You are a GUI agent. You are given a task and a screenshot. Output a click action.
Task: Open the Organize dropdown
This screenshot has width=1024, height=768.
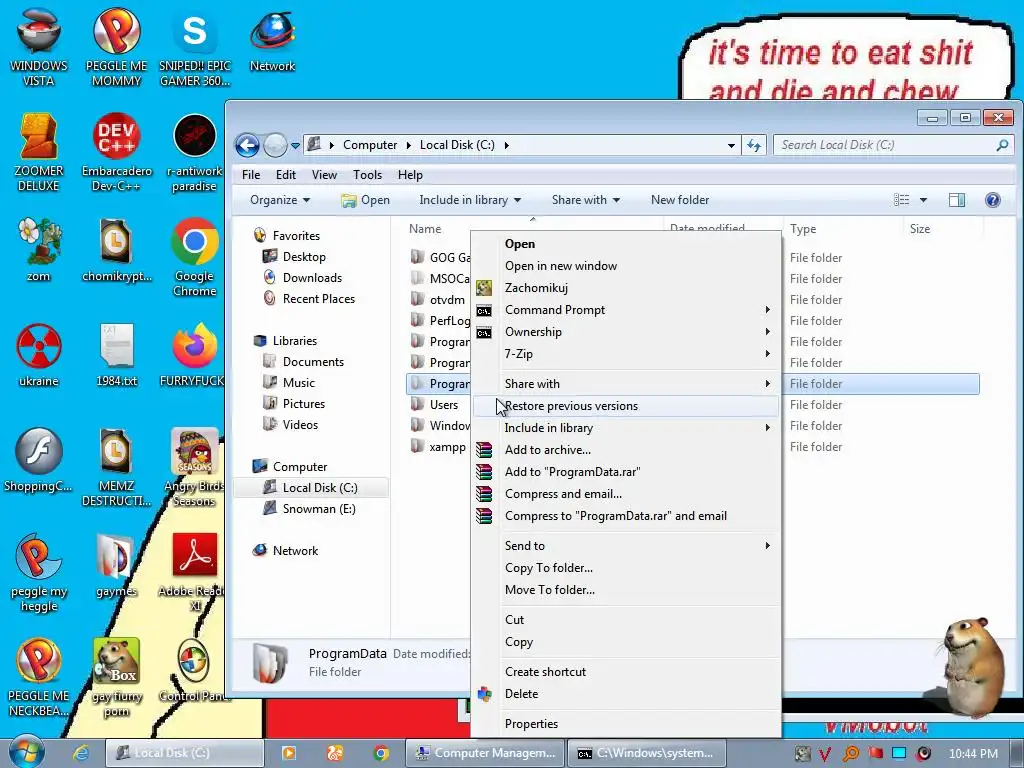280,200
